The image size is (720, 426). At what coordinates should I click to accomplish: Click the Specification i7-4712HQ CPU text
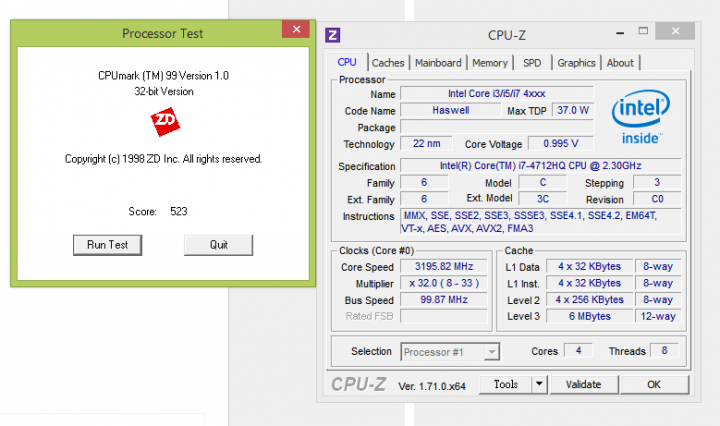541,166
